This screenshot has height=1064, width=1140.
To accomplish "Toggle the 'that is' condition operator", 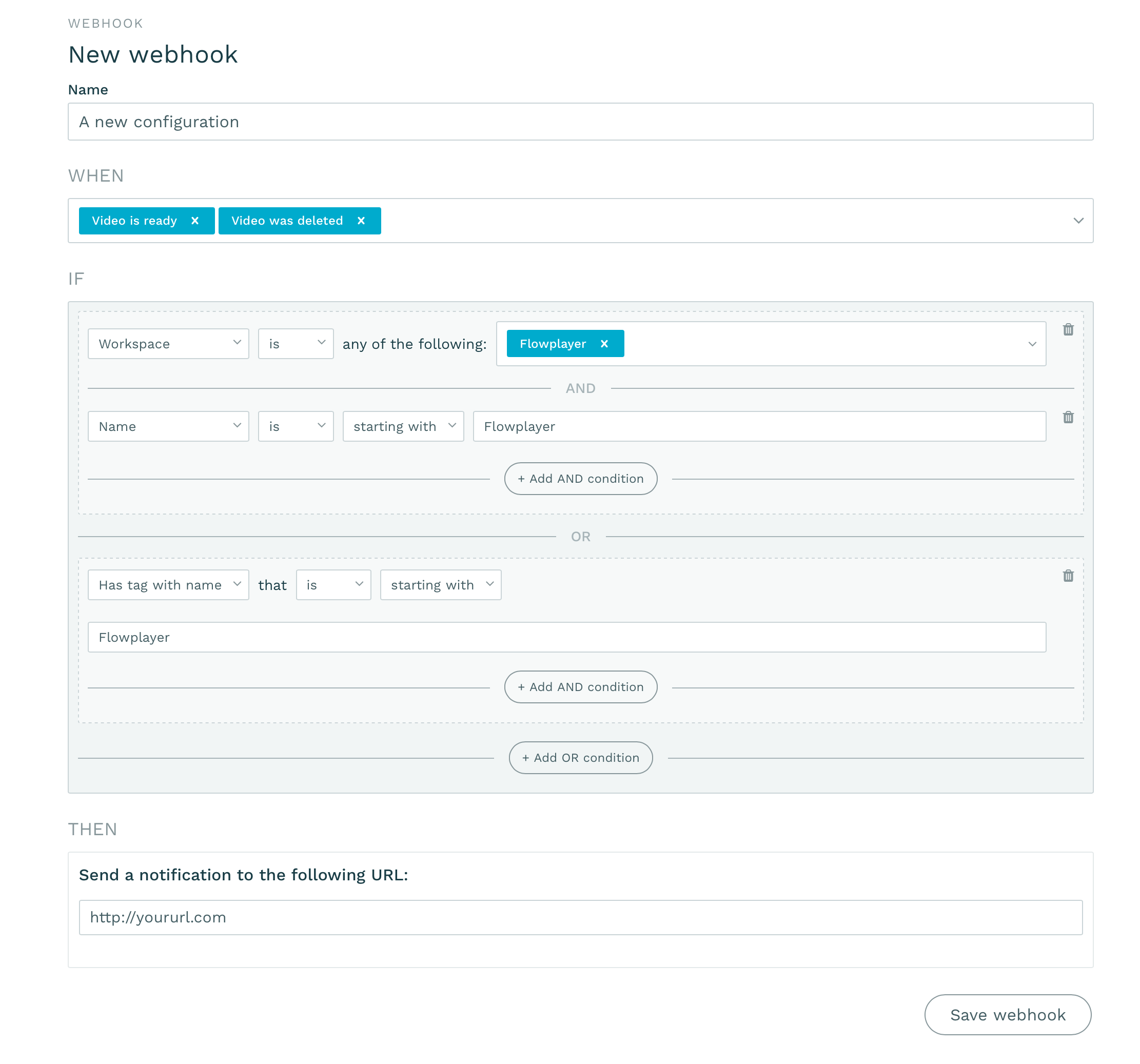I will [332, 584].
